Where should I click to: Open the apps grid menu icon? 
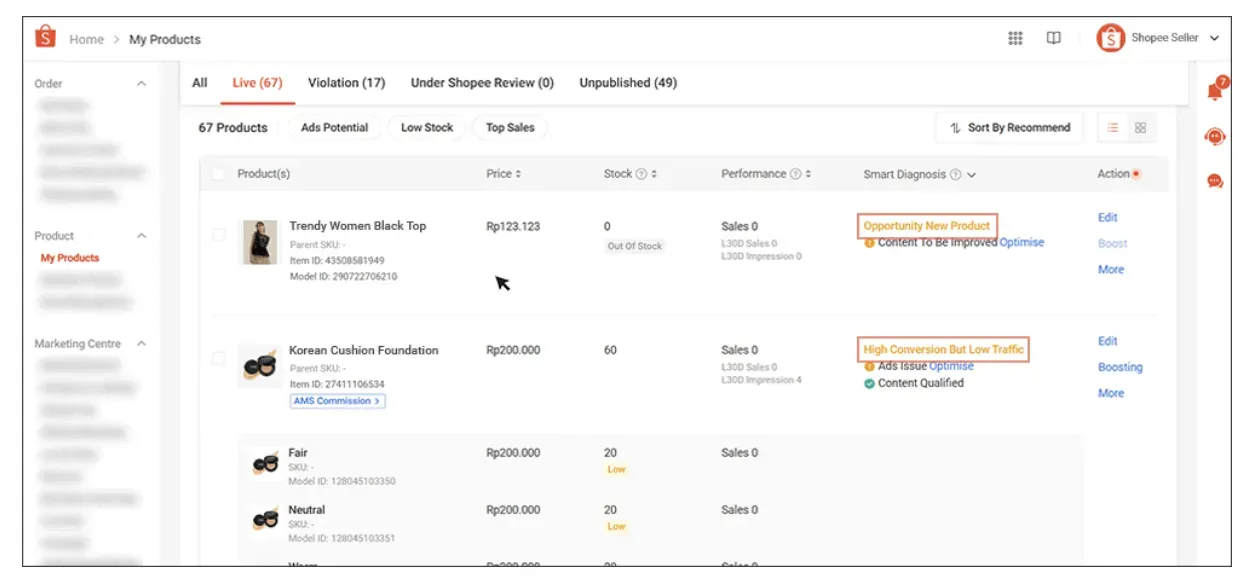[1015, 38]
